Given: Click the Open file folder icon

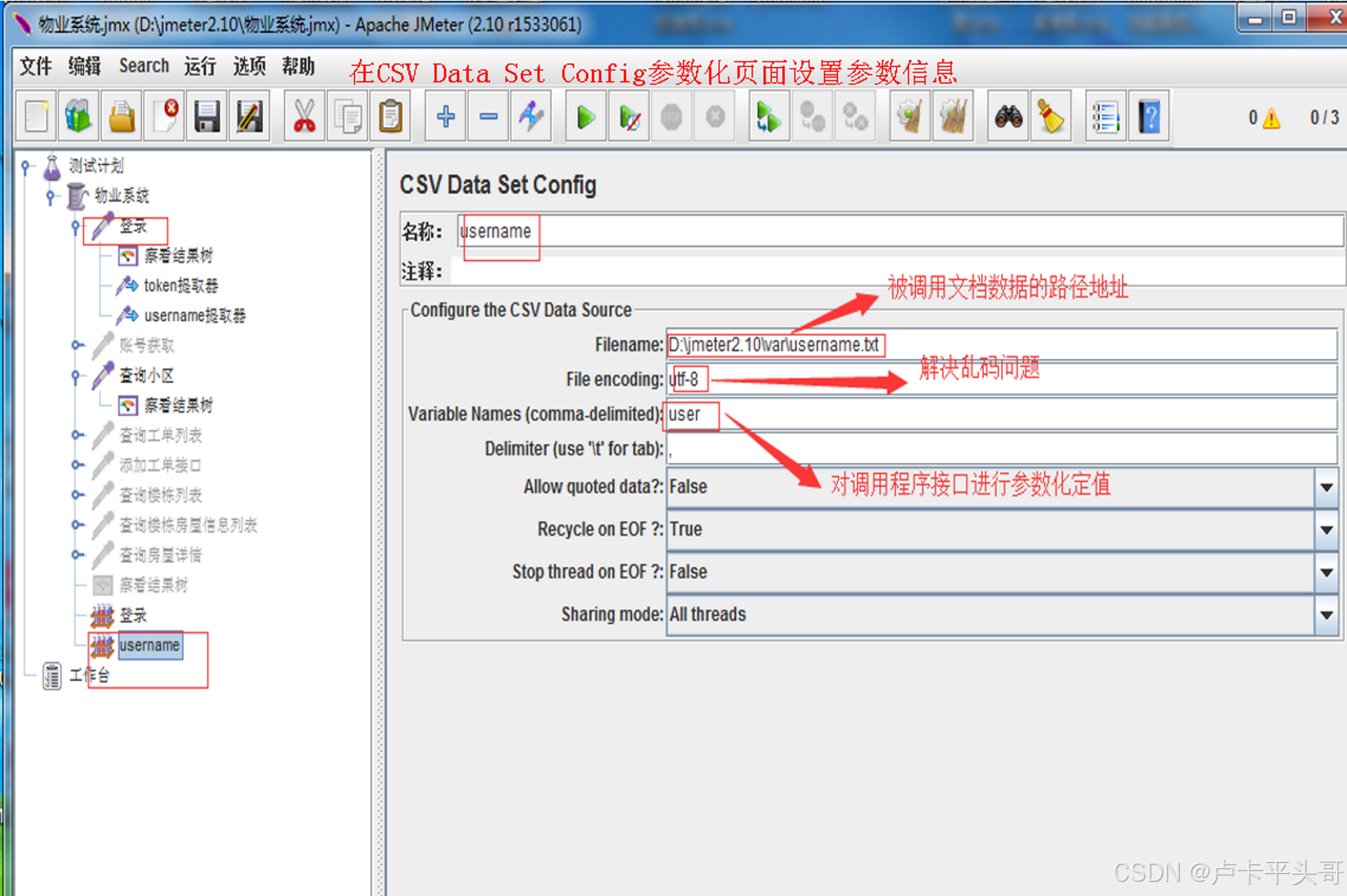Looking at the screenshot, I should pos(122,118).
